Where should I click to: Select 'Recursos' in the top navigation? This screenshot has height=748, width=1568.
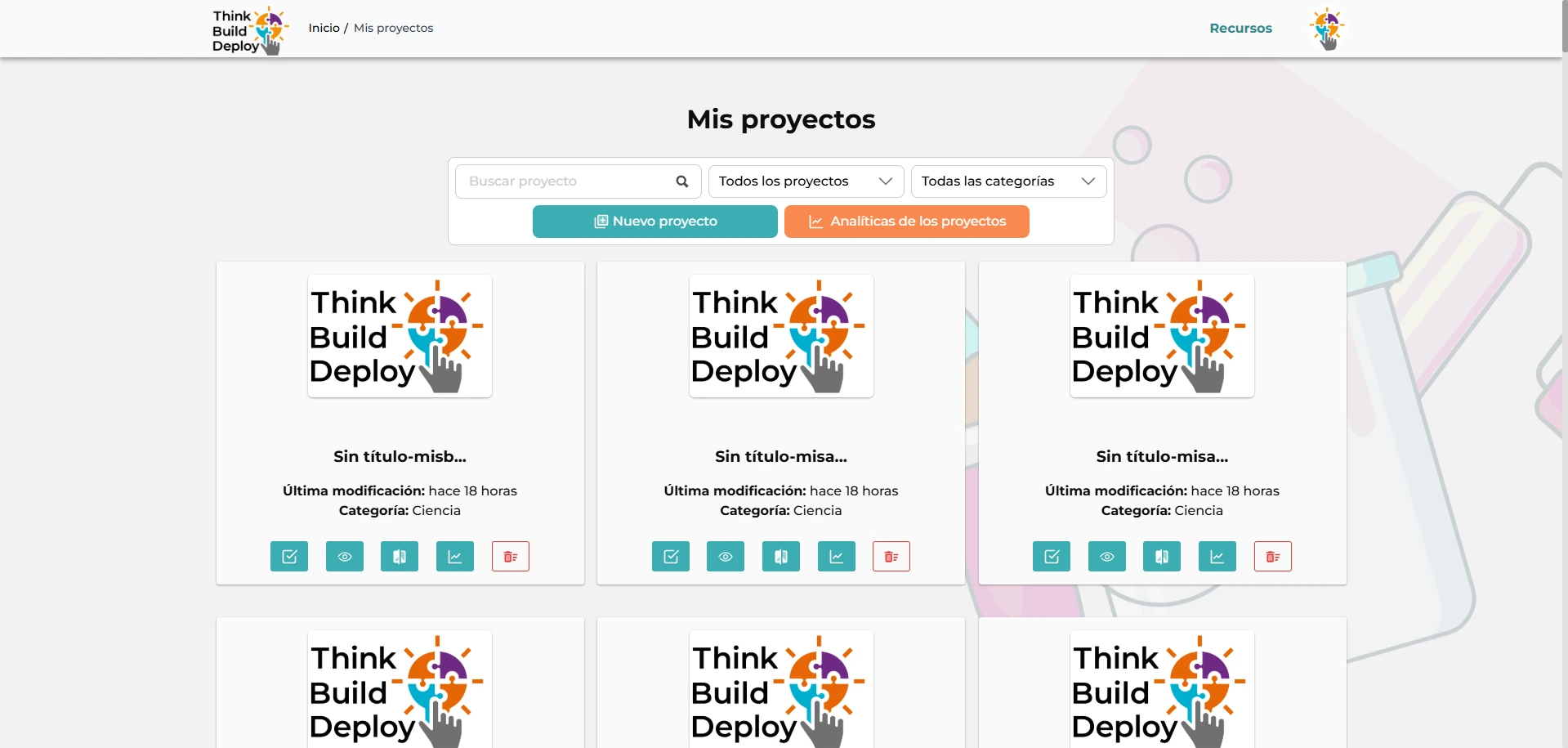(x=1240, y=28)
